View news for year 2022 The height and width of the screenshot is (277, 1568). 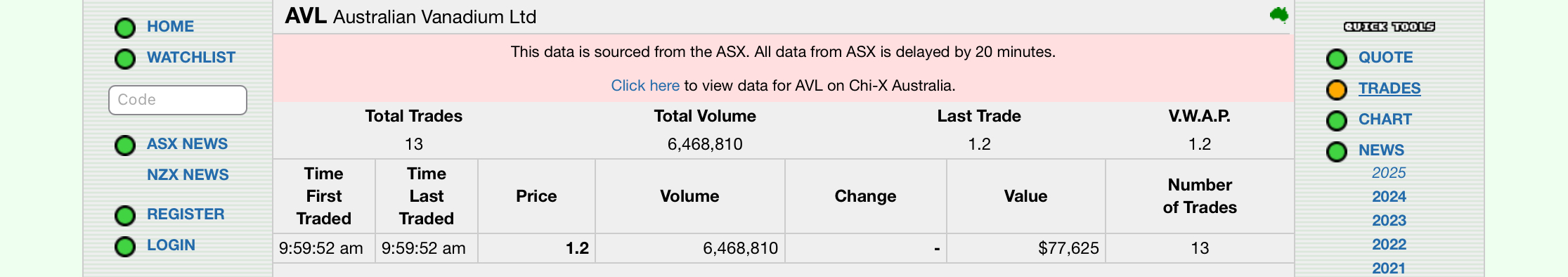tap(1389, 245)
